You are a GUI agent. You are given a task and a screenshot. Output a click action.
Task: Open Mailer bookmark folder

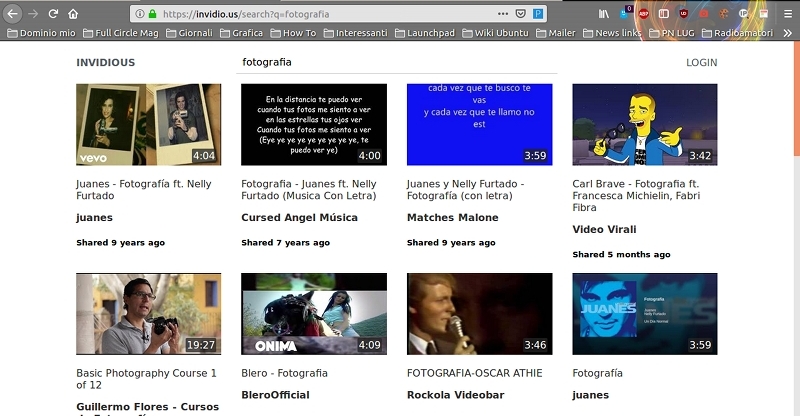click(556, 33)
